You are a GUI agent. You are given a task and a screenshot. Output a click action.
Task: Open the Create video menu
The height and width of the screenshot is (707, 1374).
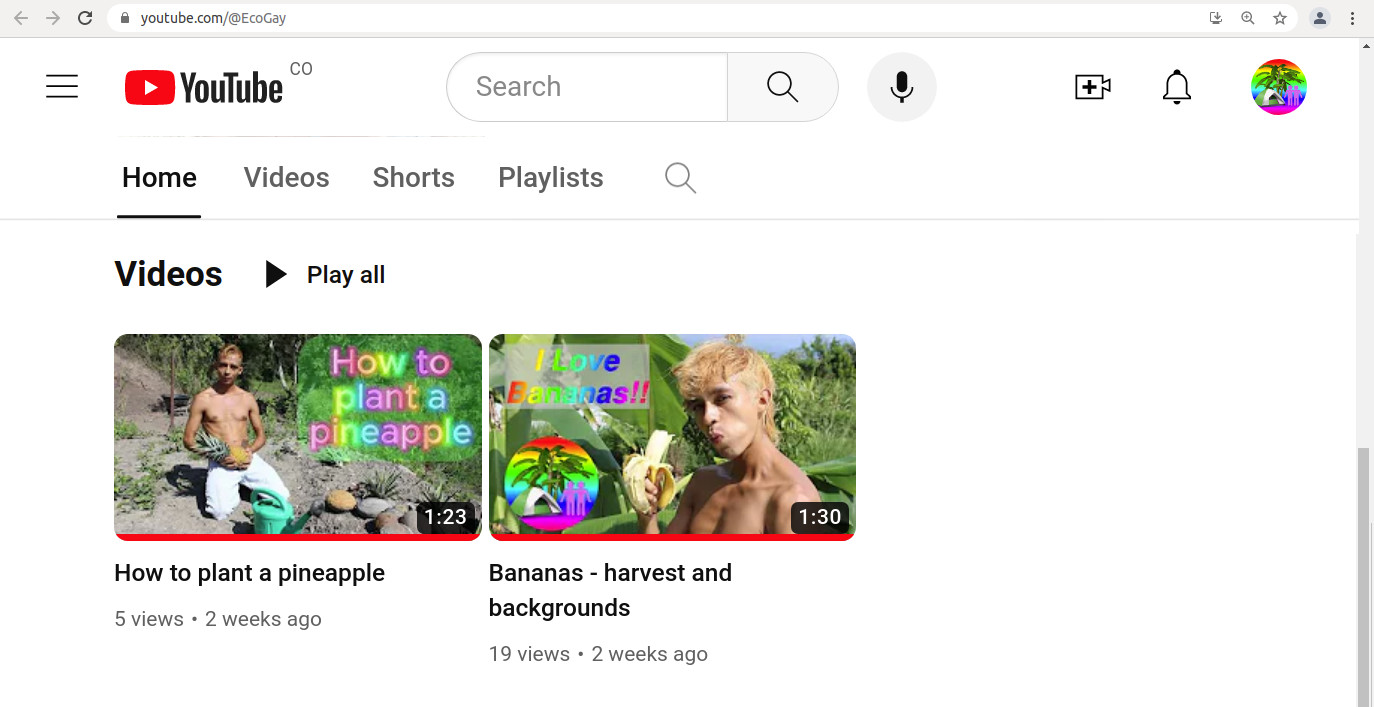(x=1093, y=87)
